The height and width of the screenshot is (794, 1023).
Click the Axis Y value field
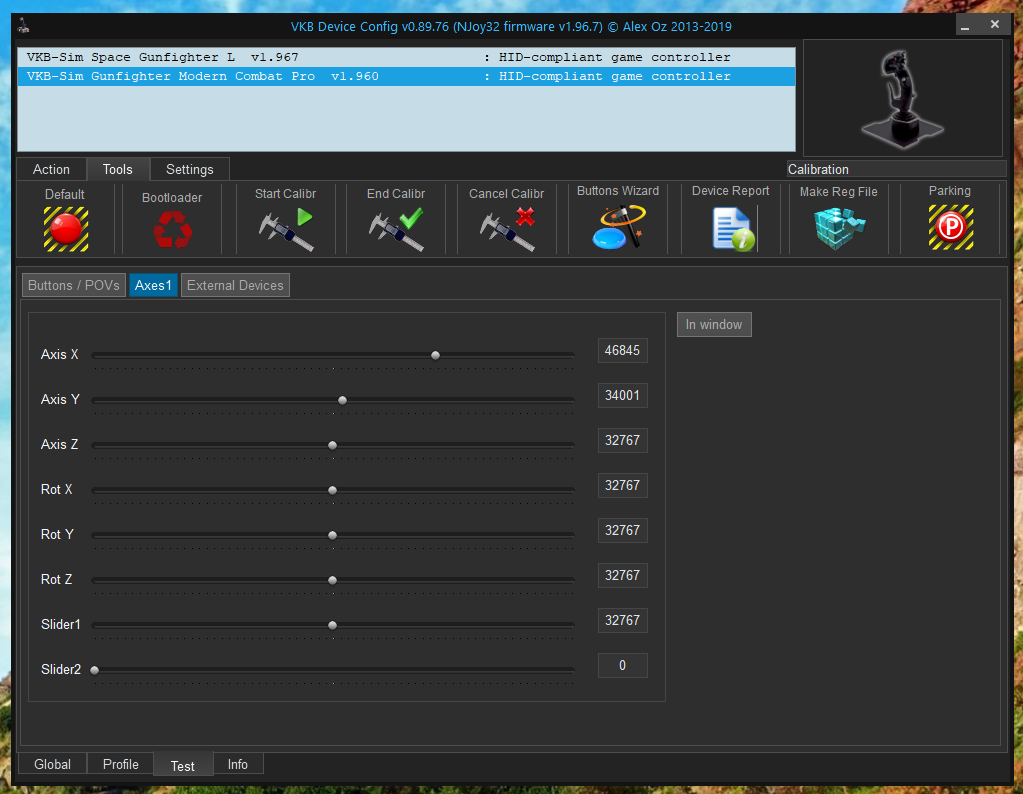click(x=622, y=395)
